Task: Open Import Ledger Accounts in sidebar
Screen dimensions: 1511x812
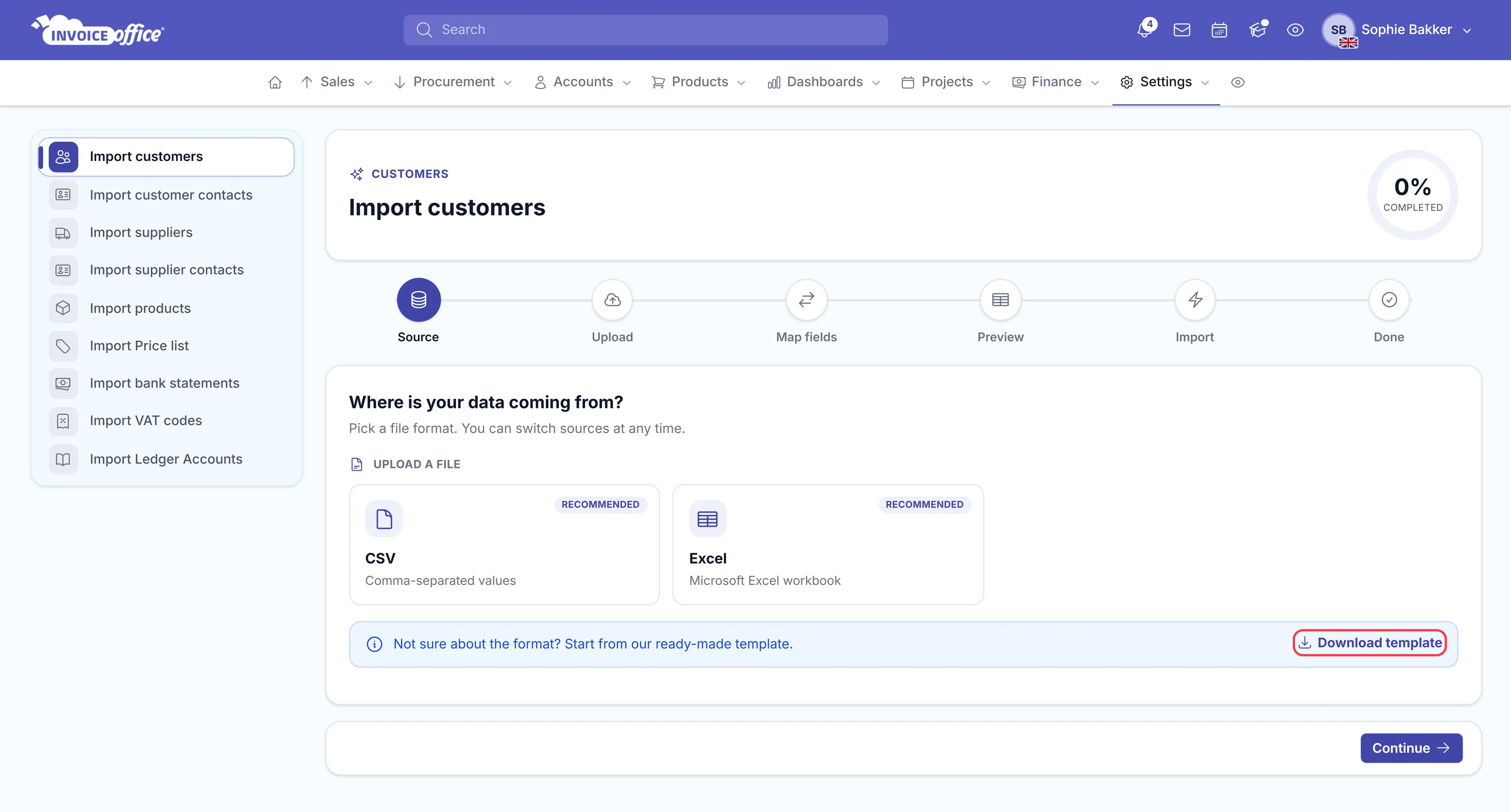Action: click(x=167, y=459)
